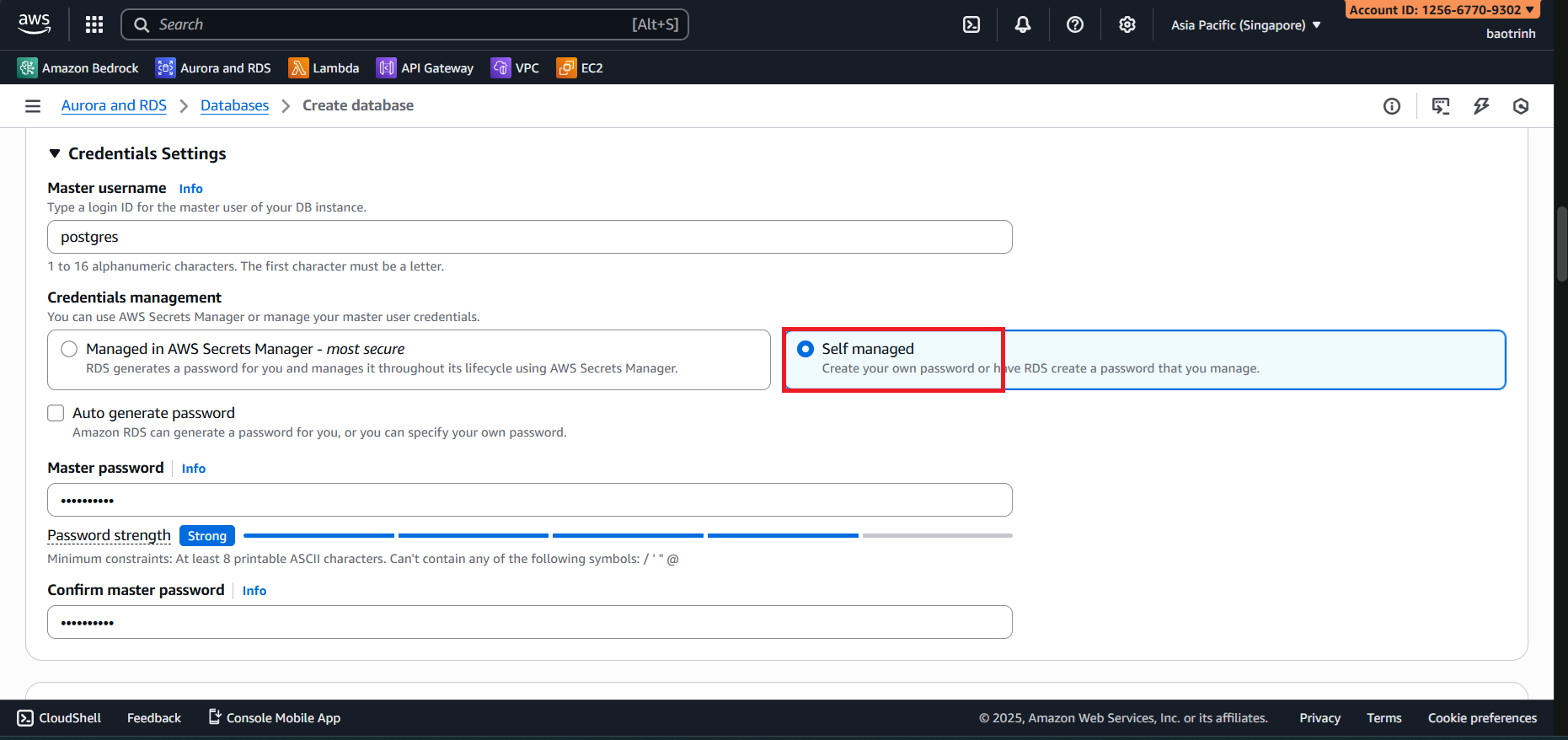
Task: Open the AWS services grid menu
Action: [x=94, y=24]
